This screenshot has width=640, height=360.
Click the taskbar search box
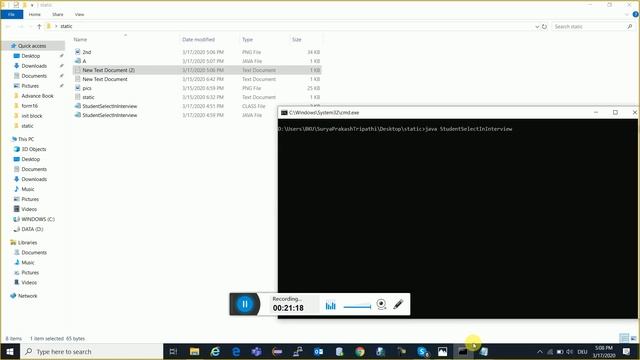(x=91, y=351)
